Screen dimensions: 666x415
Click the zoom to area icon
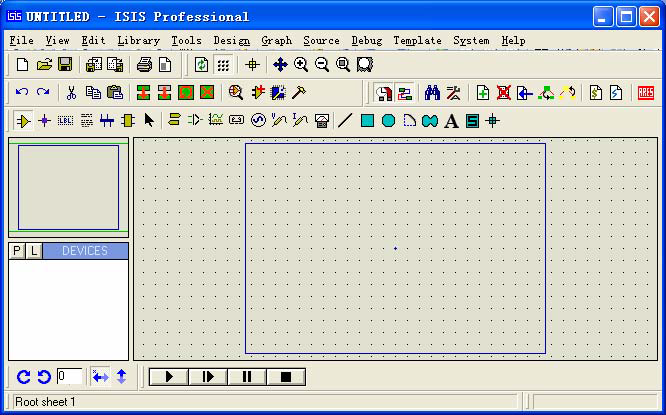(364, 65)
